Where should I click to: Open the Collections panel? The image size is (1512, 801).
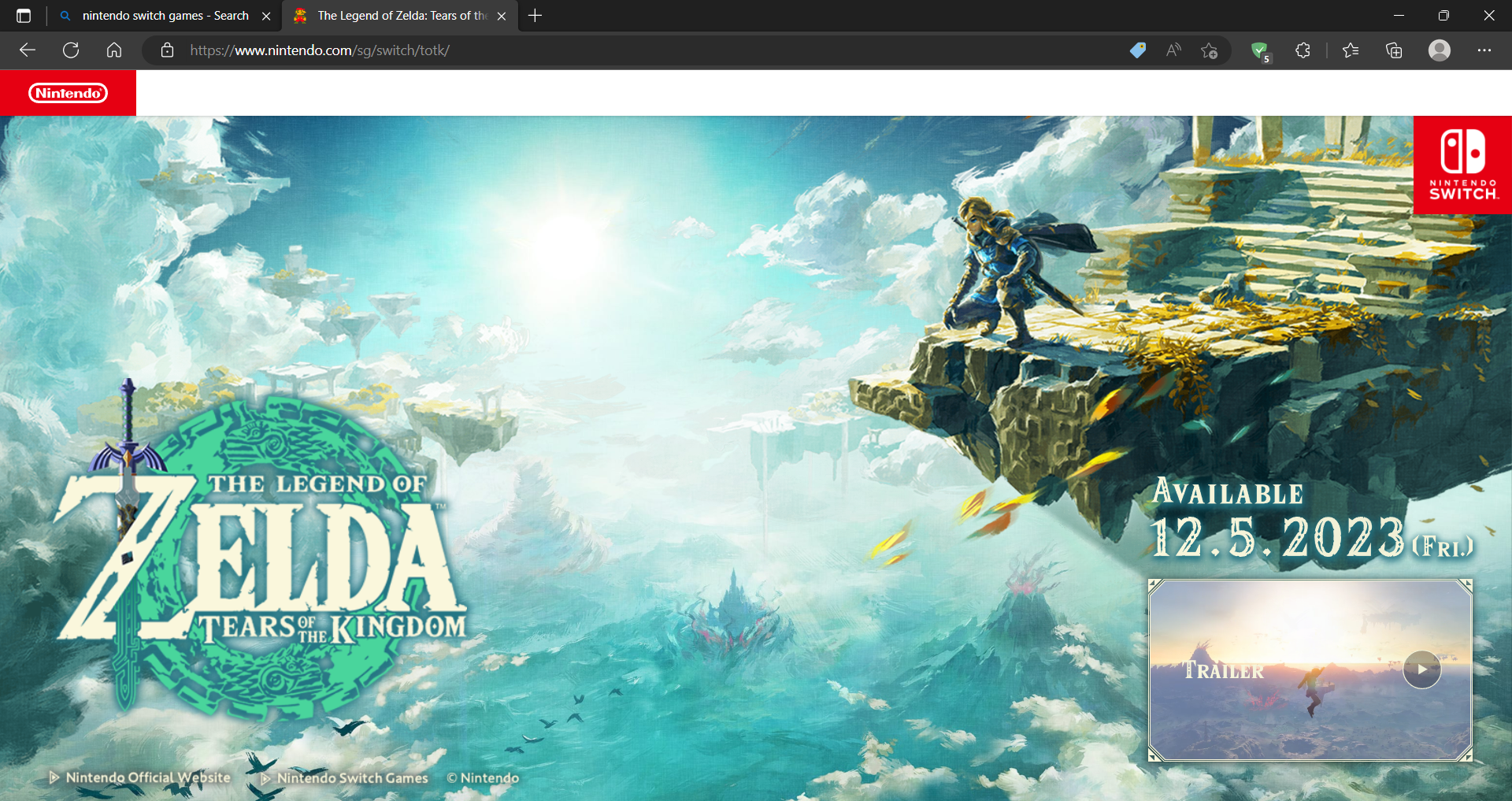point(1394,50)
